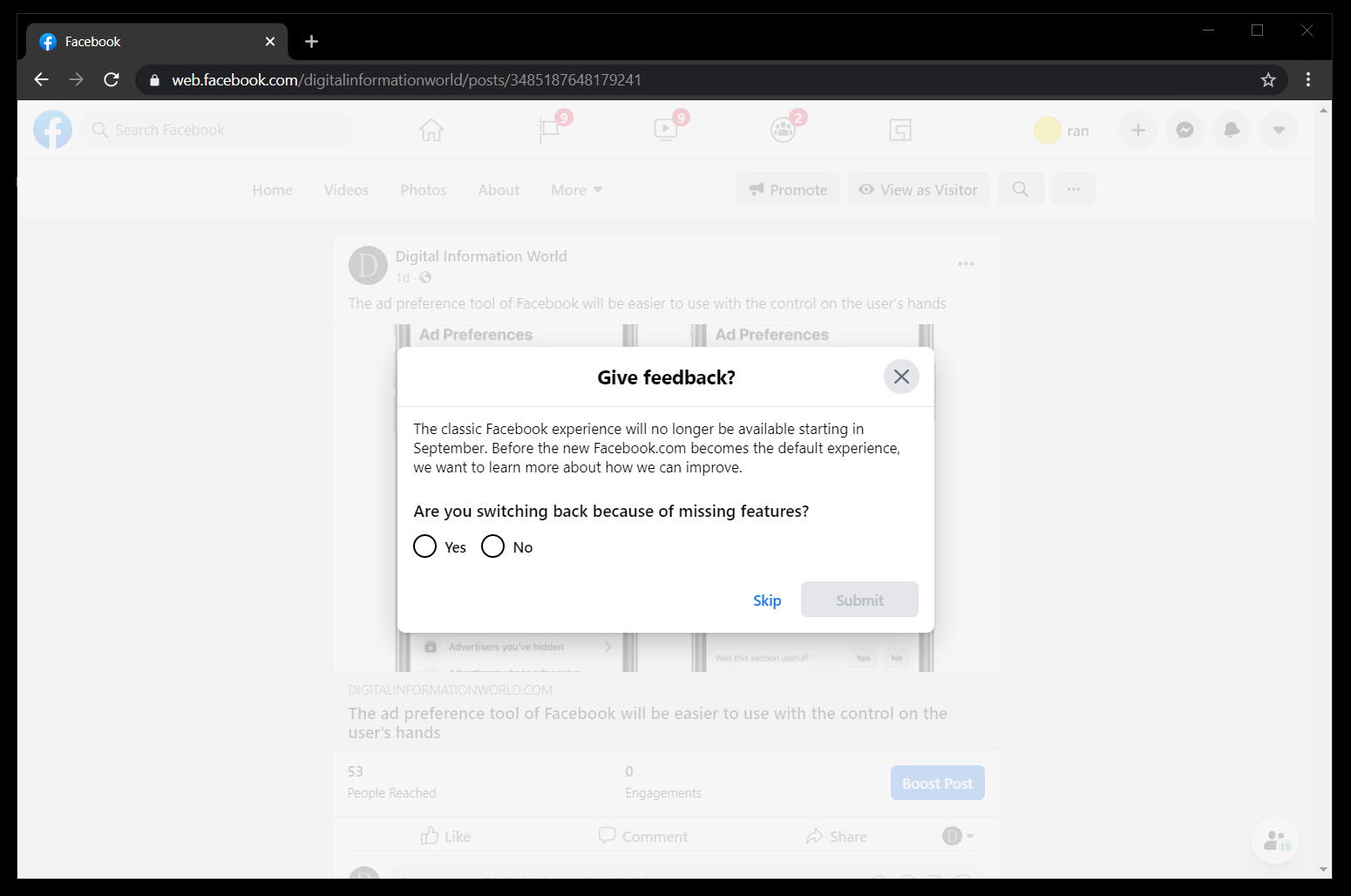Switch to the About tab
Viewport: 1351px width, 896px height.
[x=499, y=190]
